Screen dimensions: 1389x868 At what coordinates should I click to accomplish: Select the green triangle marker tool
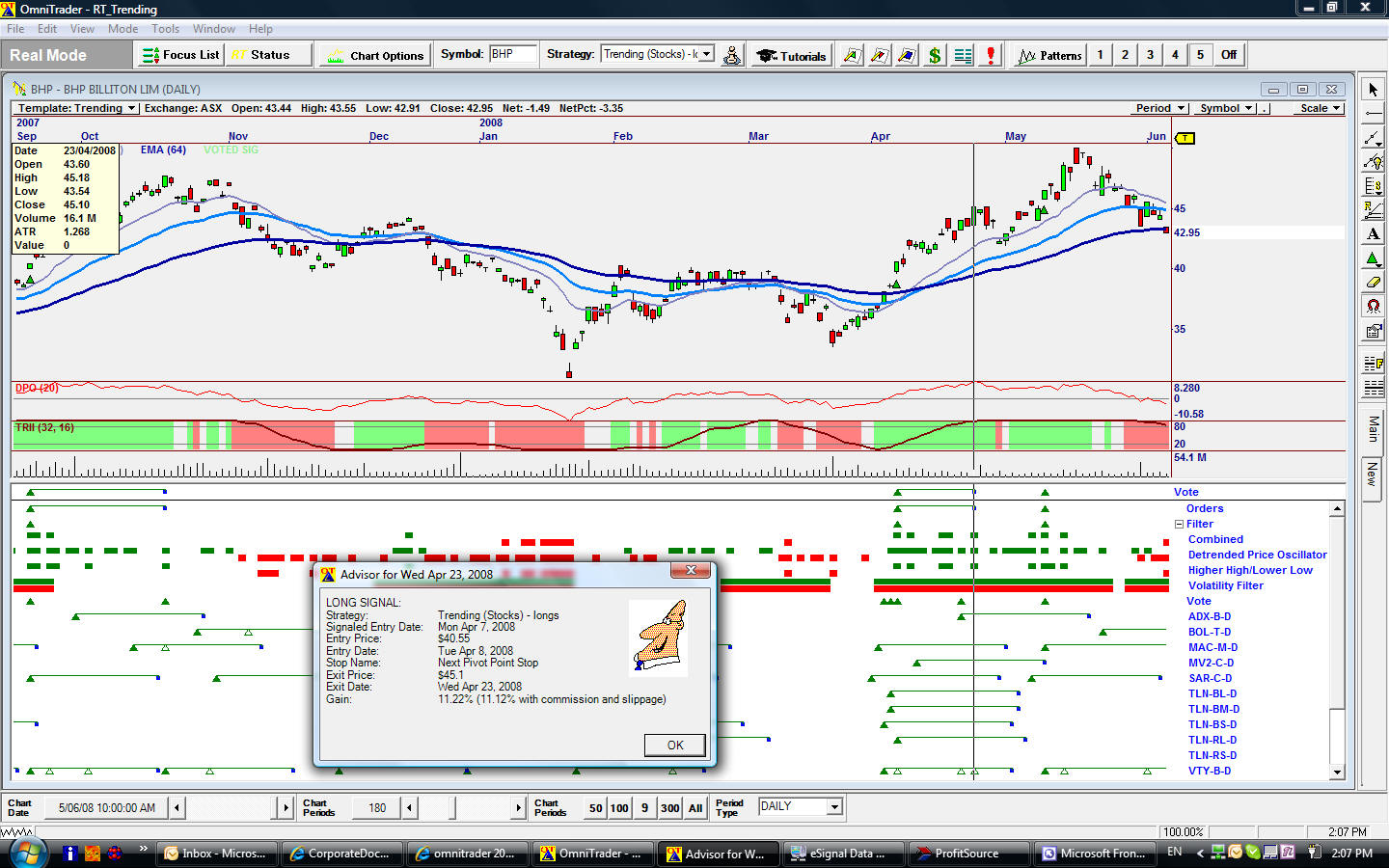tap(1373, 258)
